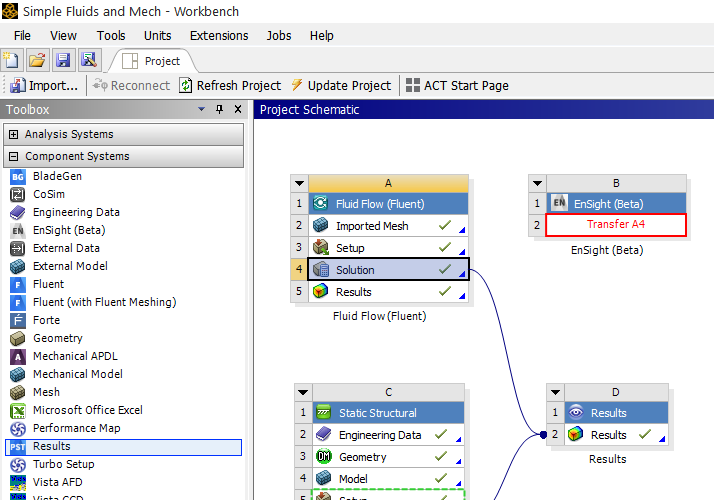Select the Mesh component icon

pyautogui.click(x=18, y=392)
